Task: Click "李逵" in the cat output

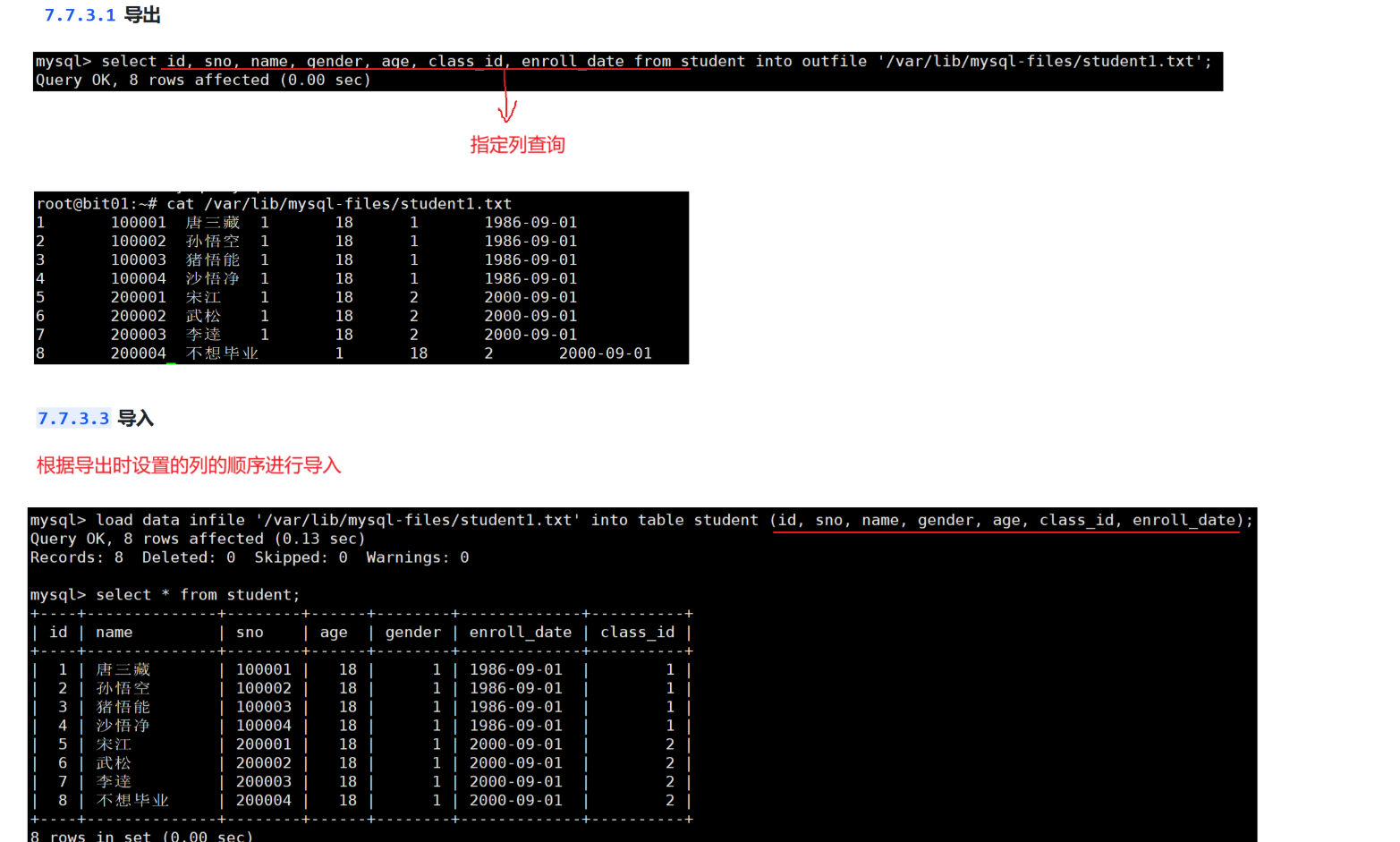Action: pos(203,336)
